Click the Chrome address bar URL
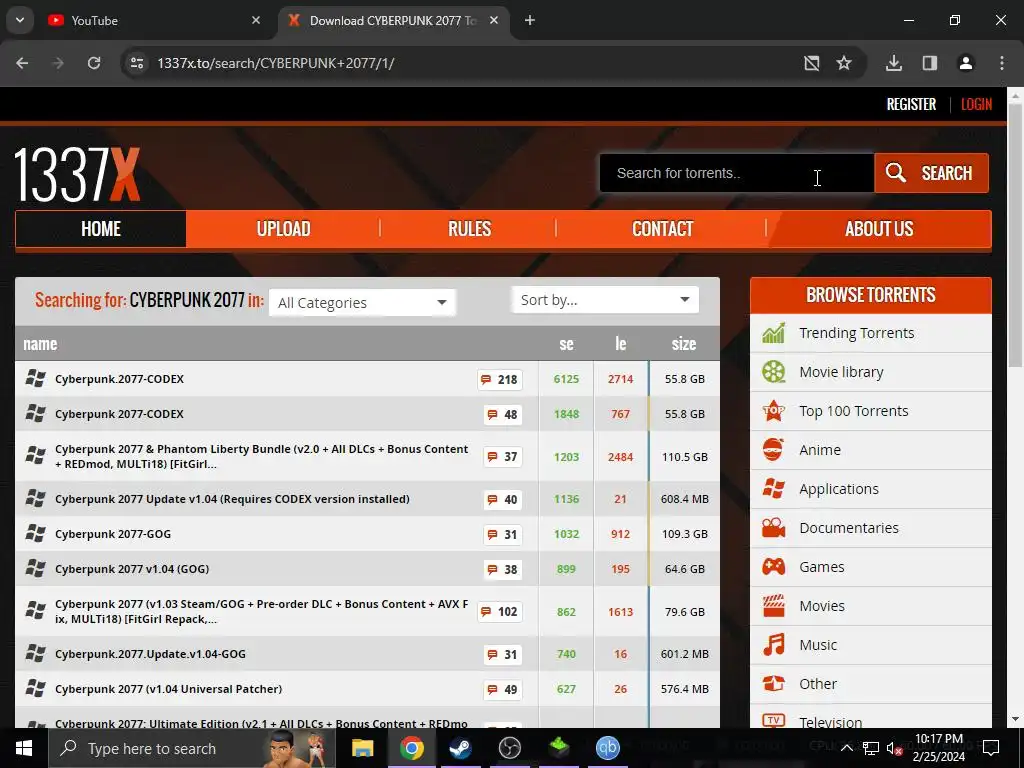The height and width of the screenshot is (768, 1024). click(x=276, y=63)
